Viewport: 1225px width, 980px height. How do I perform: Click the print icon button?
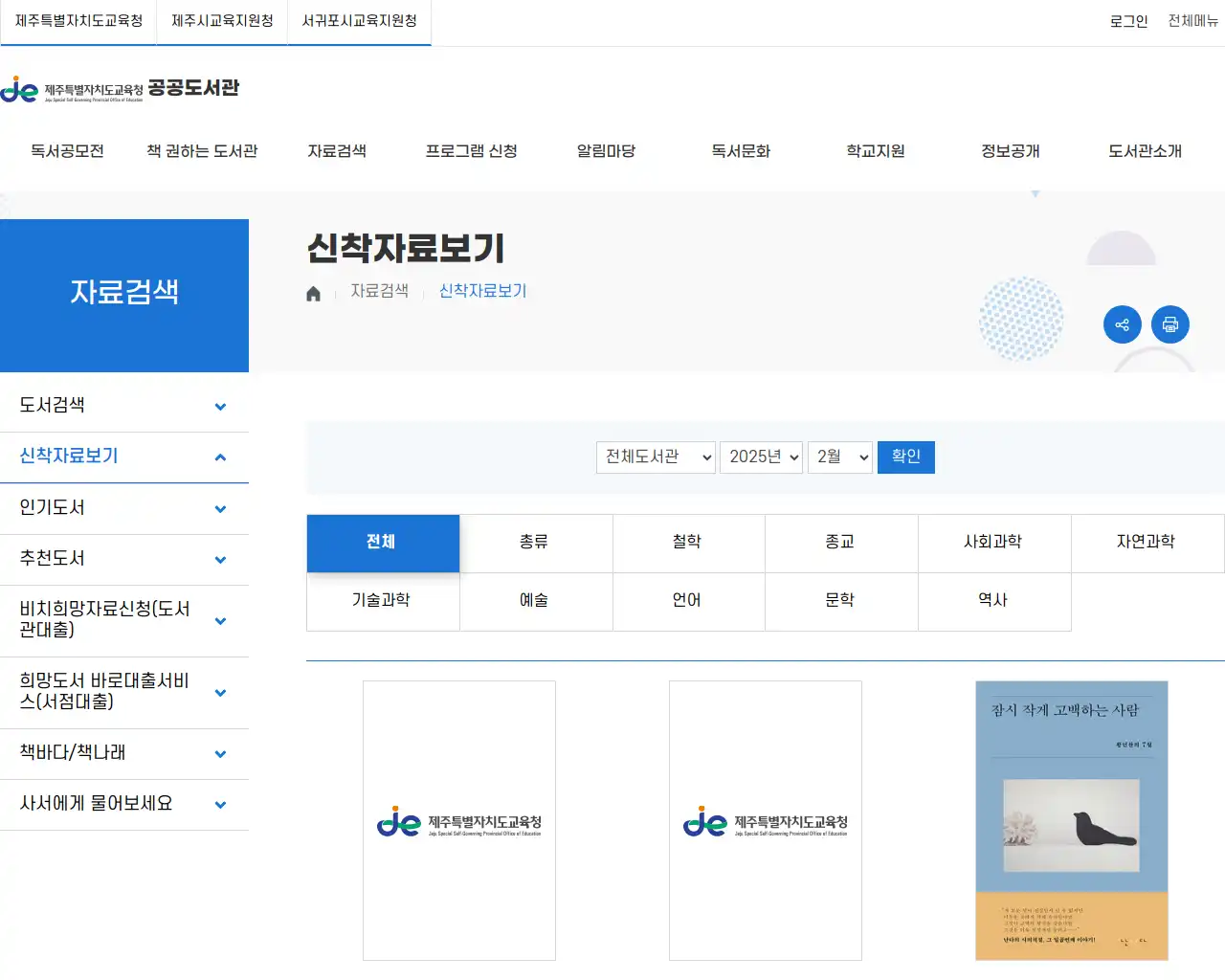point(1170,324)
